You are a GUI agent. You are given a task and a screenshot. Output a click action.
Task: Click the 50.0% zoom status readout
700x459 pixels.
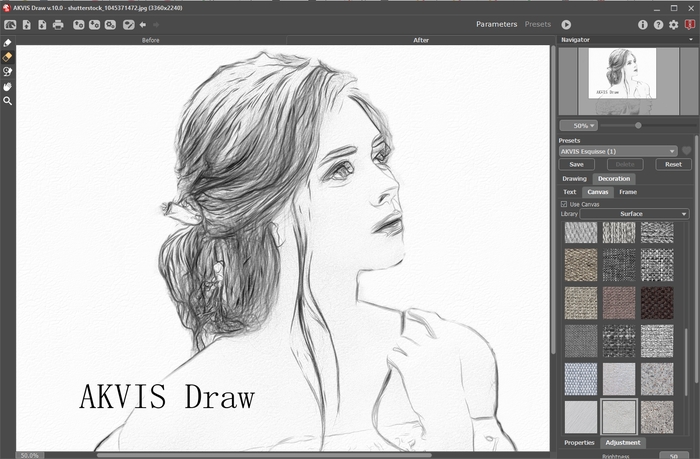pyautogui.click(x=30, y=455)
